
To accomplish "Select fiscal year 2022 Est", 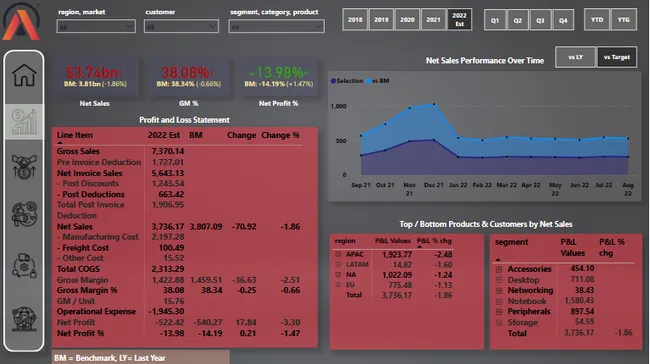I will coord(459,19).
